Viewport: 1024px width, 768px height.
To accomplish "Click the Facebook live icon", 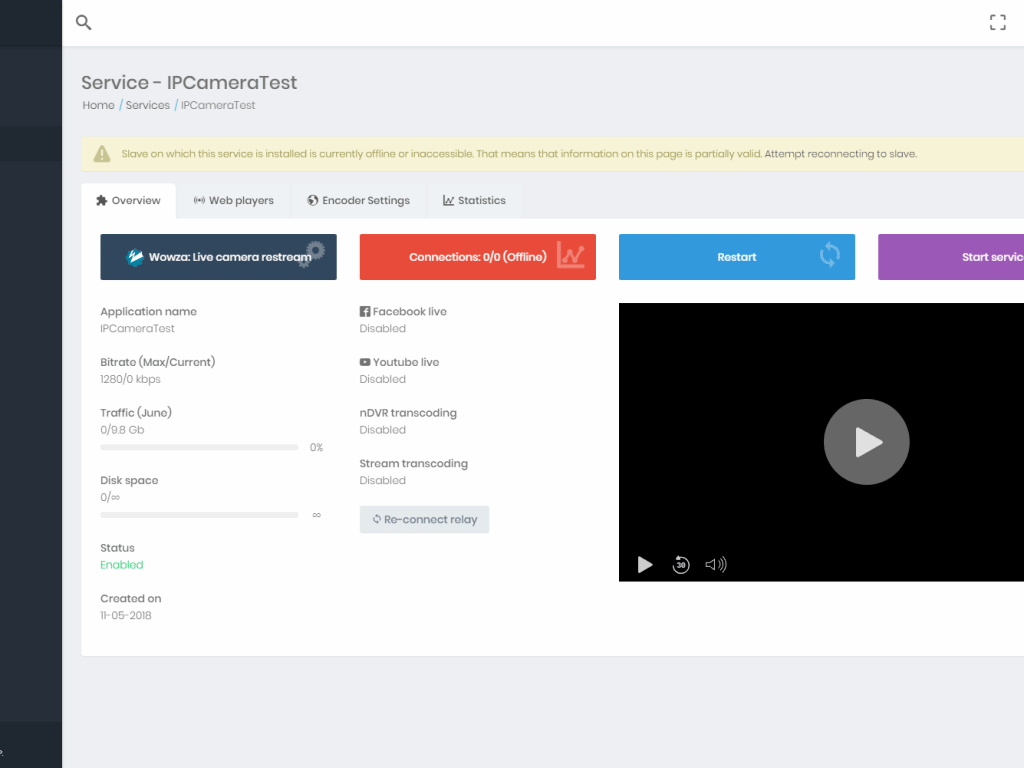I will pos(364,310).
